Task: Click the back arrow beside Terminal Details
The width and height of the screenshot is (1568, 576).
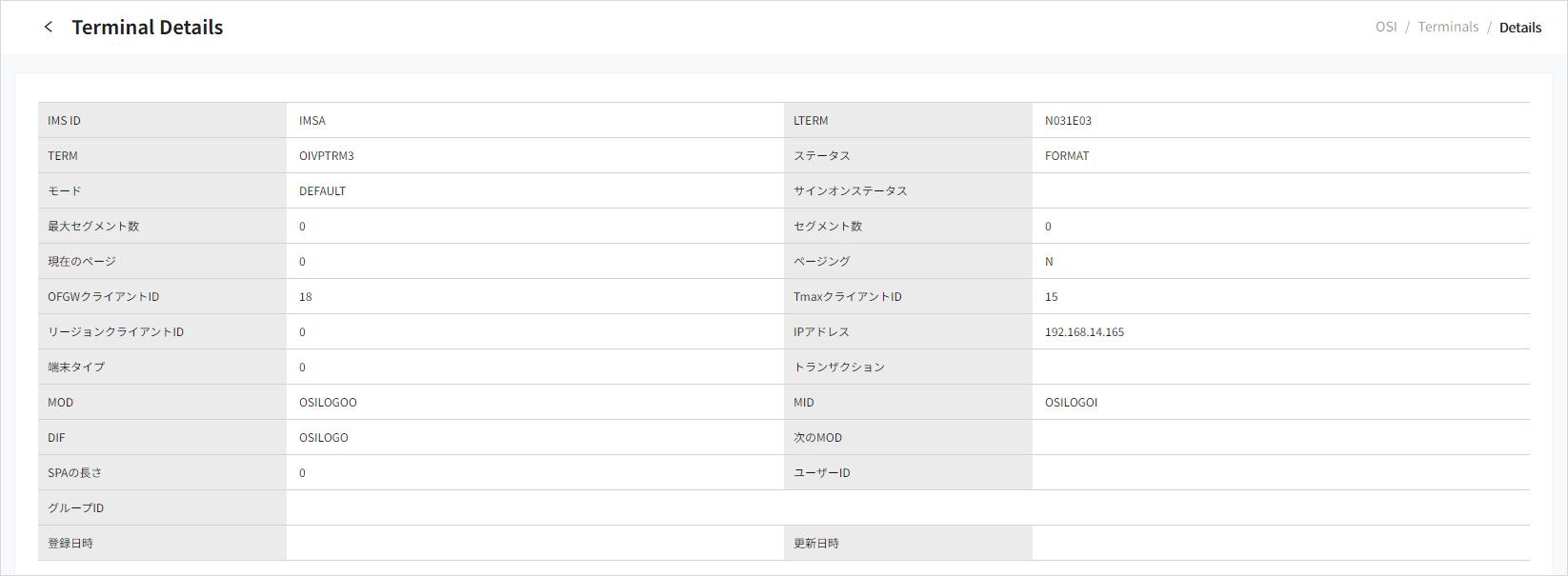Action: pos(49,27)
